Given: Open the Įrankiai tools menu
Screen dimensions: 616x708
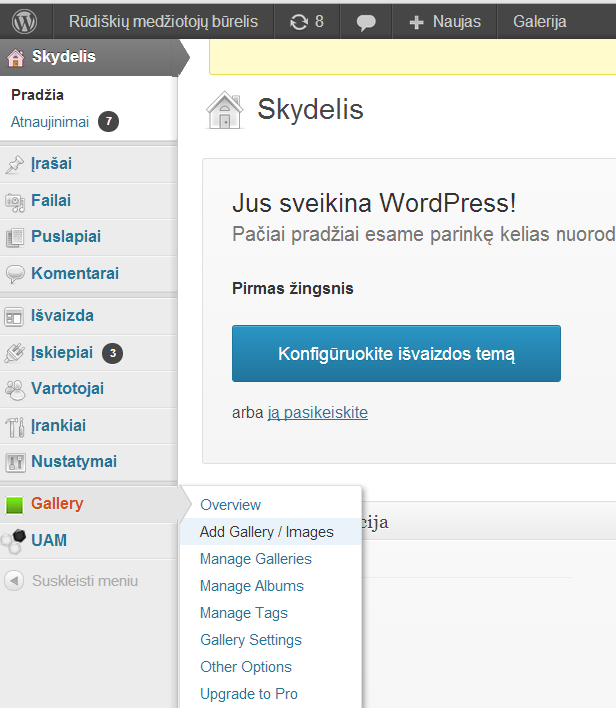Looking at the screenshot, I should click(58, 425).
